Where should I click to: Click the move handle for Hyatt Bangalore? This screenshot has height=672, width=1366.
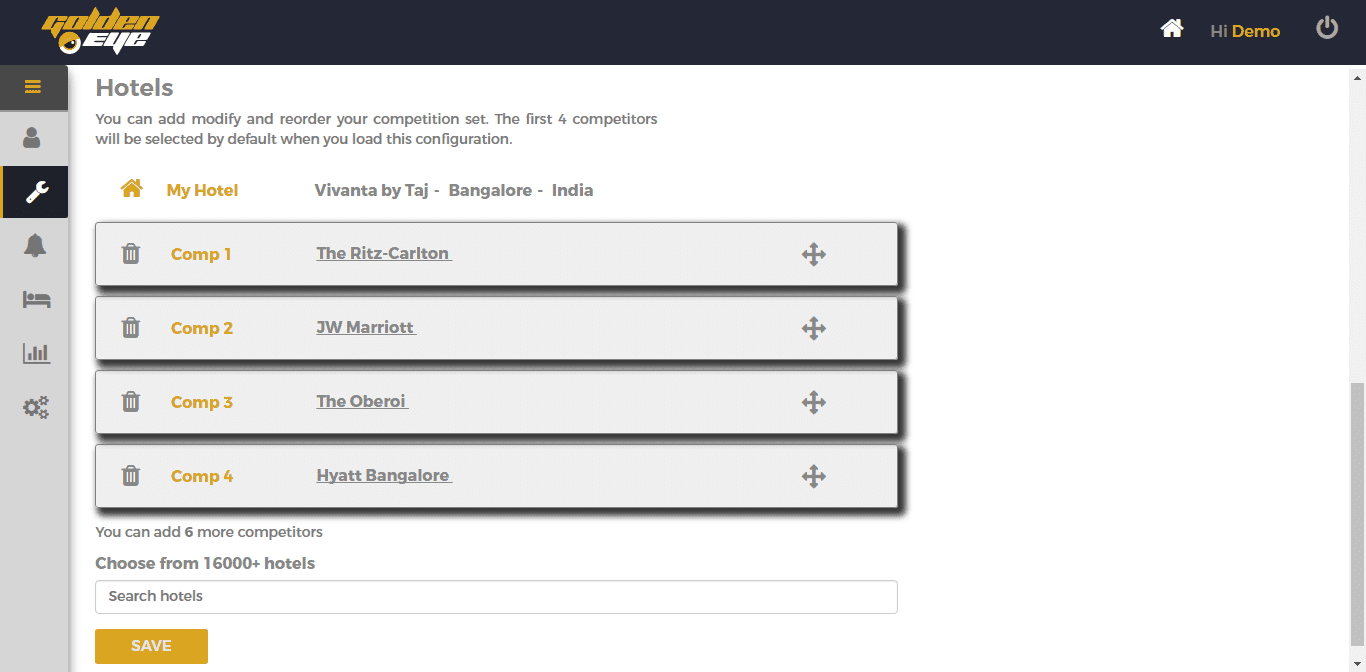(x=814, y=476)
